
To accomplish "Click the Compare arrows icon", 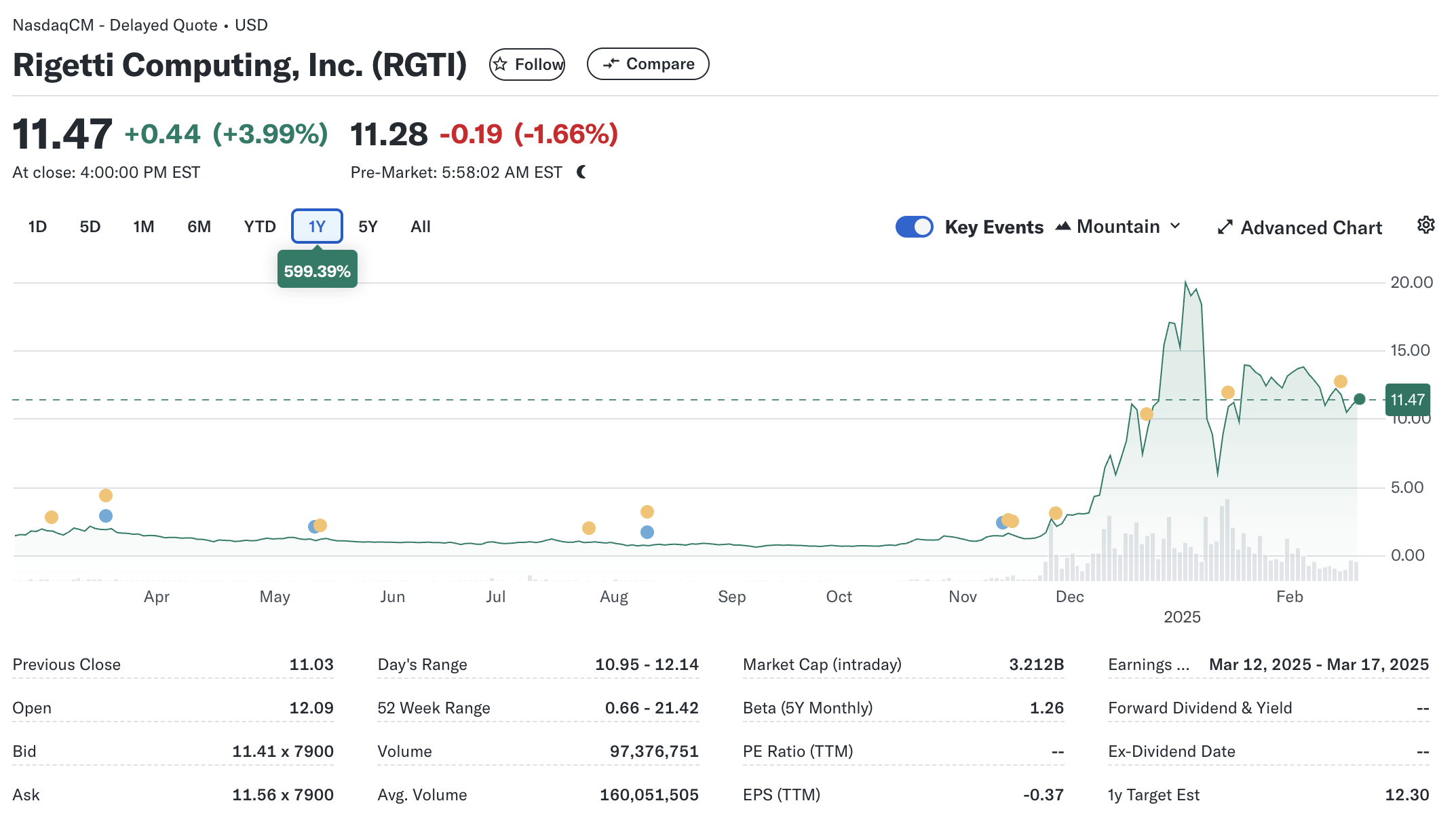I will click(611, 64).
